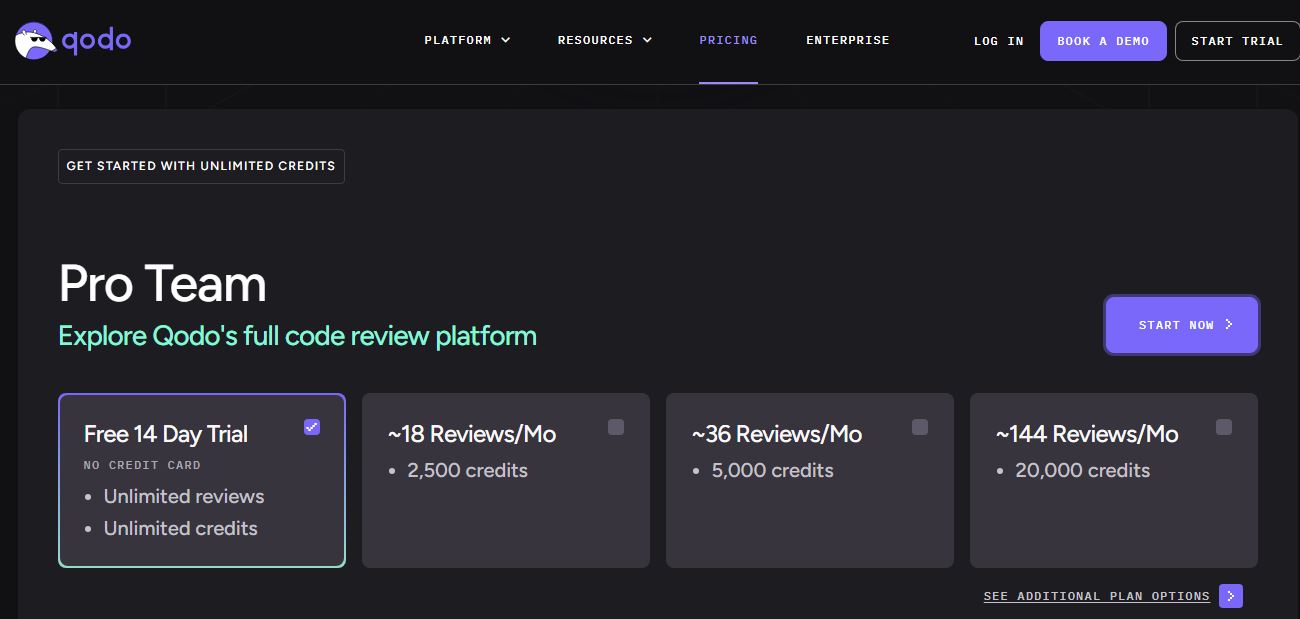Open the Log In link
This screenshot has width=1300, height=619.
coord(999,41)
